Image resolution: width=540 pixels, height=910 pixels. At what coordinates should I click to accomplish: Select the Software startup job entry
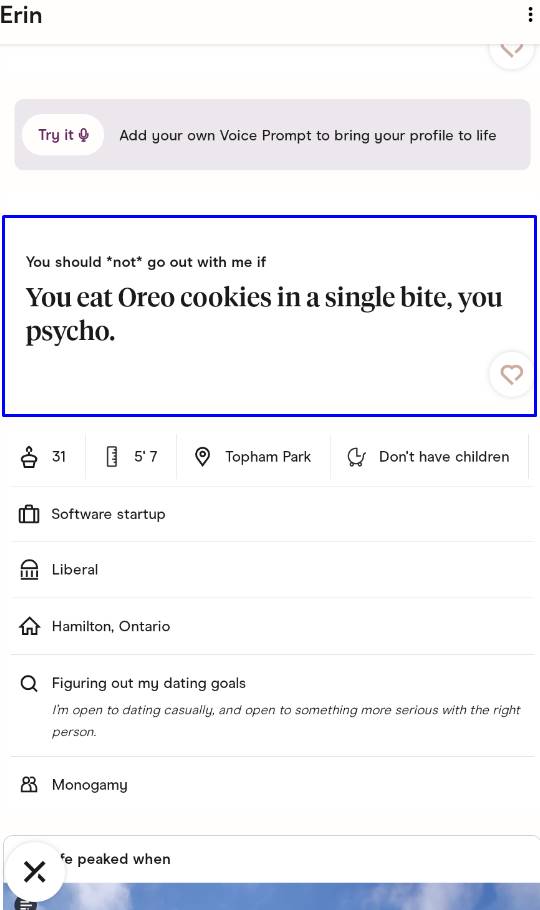point(109,514)
